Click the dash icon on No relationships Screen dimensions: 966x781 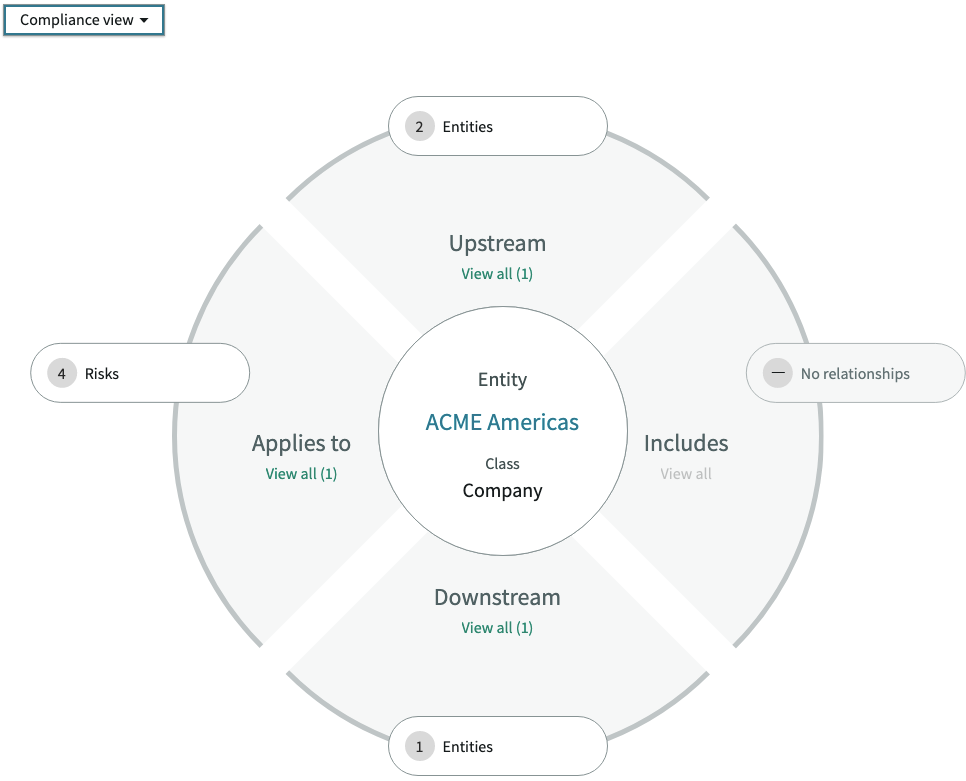pos(777,373)
